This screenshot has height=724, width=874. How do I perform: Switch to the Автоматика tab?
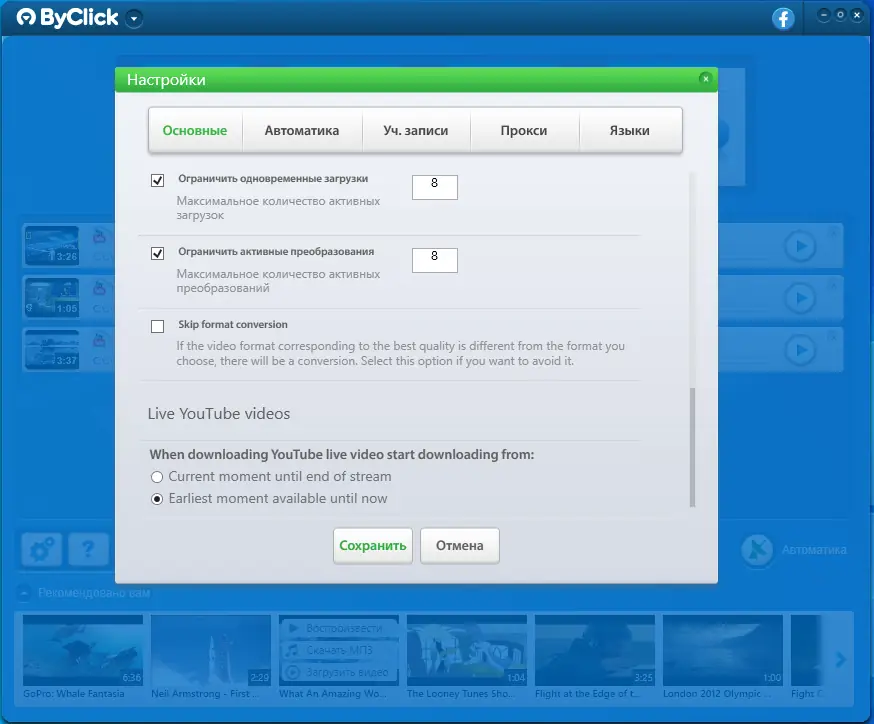pyautogui.click(x=302, y=130)
